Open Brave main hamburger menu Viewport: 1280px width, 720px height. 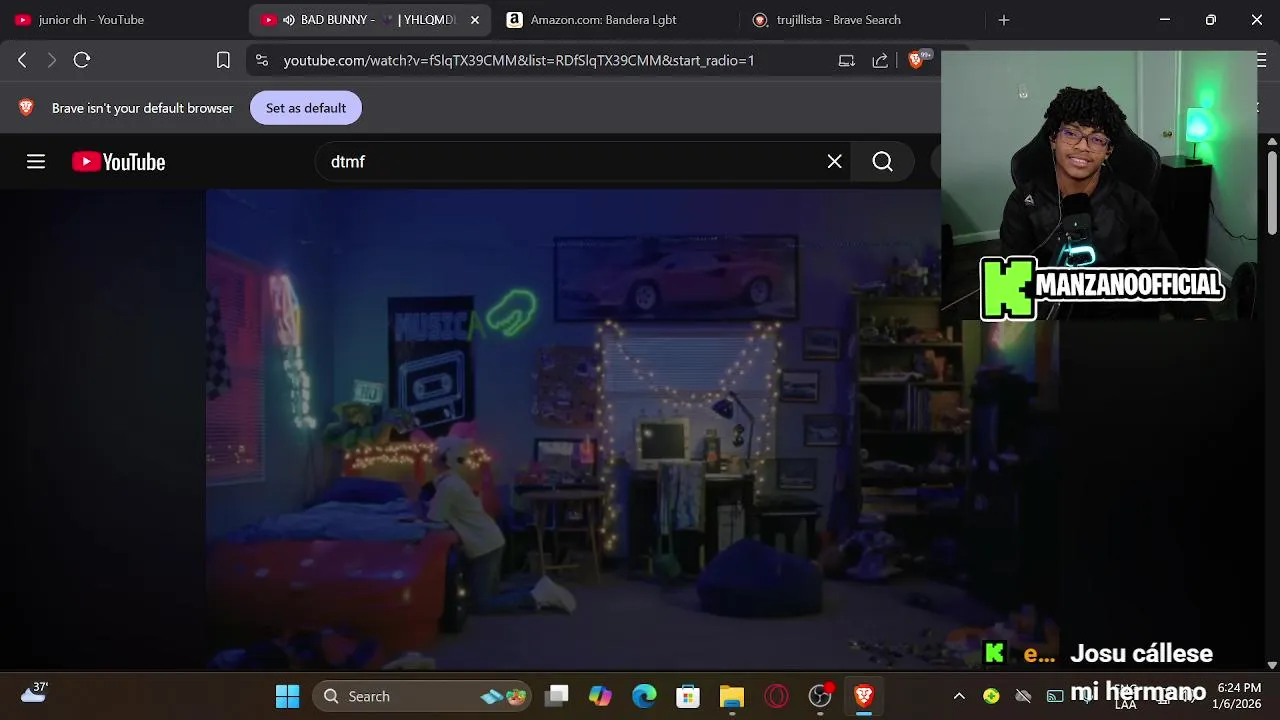pyautogui.click(x=1261, y=60)
